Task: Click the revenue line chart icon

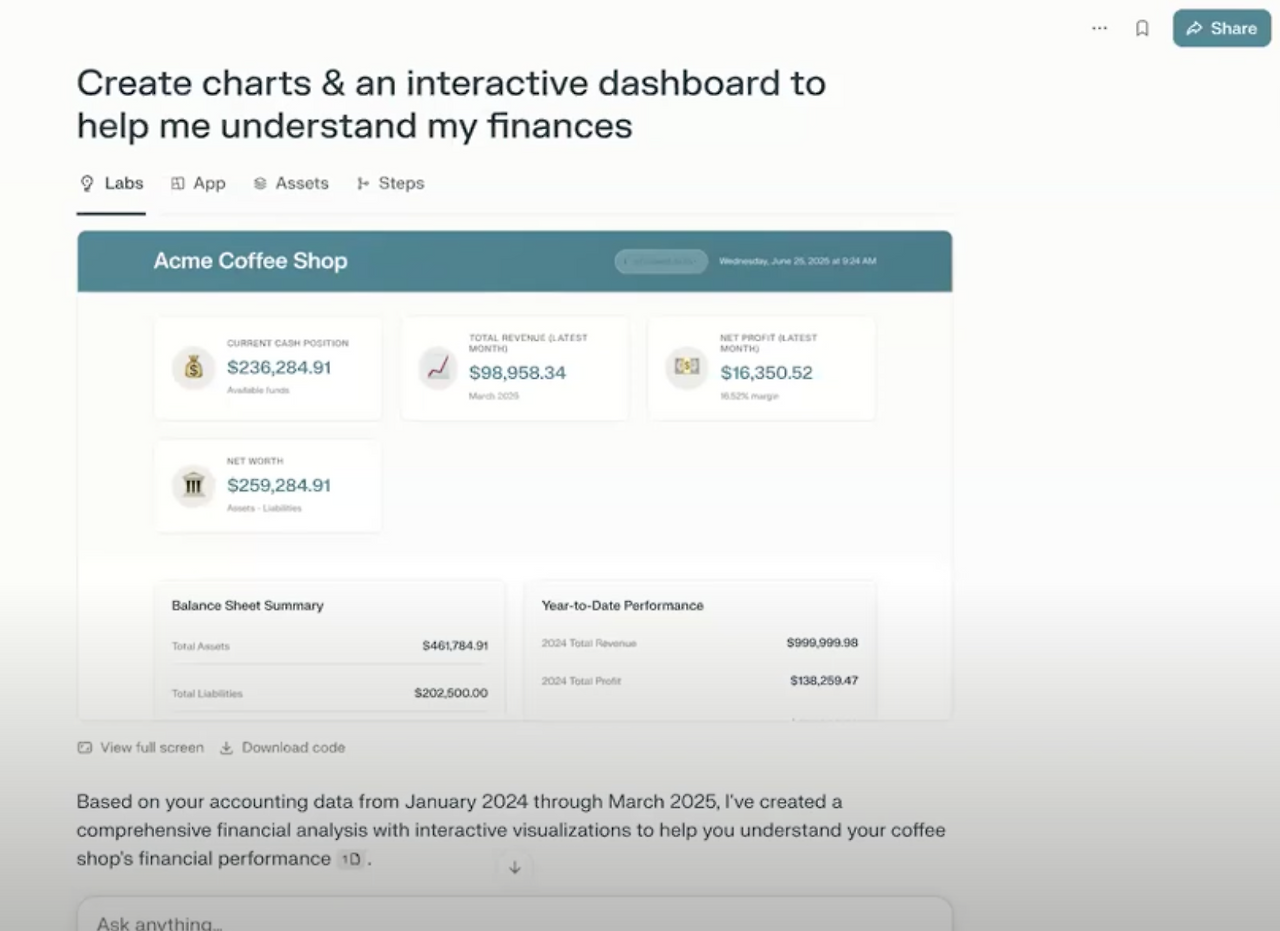Action: (438, 368)
